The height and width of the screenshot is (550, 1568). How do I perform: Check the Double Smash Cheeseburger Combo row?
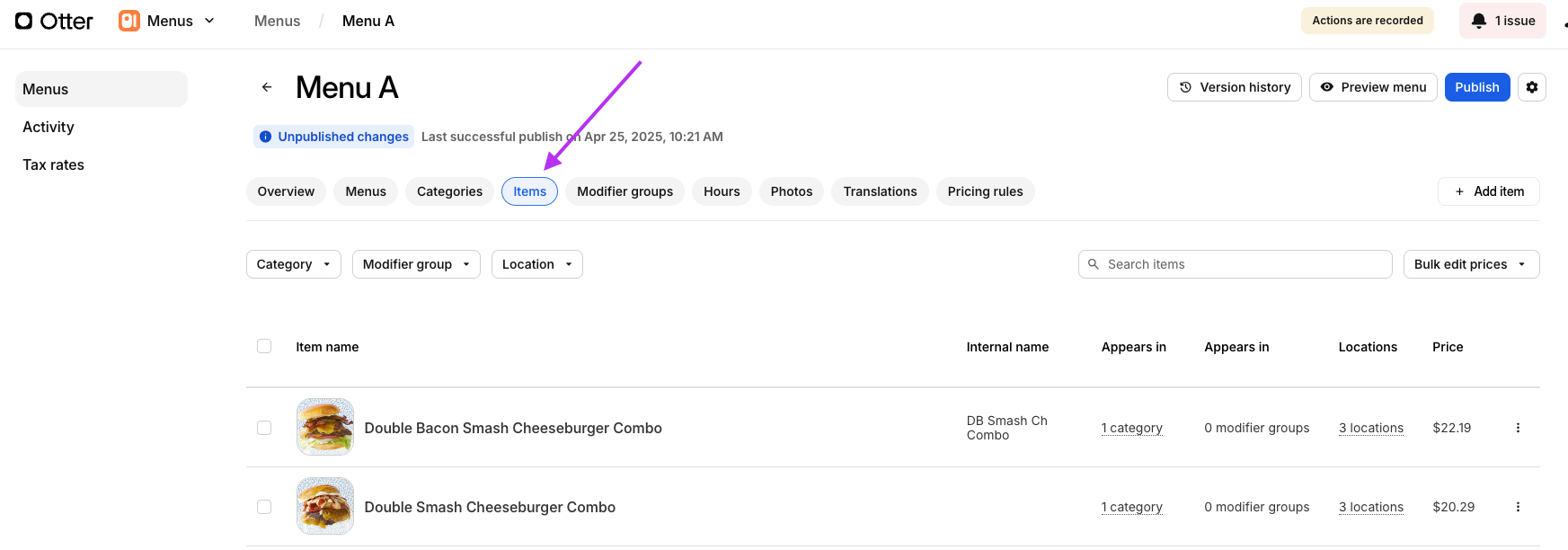pos(264,507)
